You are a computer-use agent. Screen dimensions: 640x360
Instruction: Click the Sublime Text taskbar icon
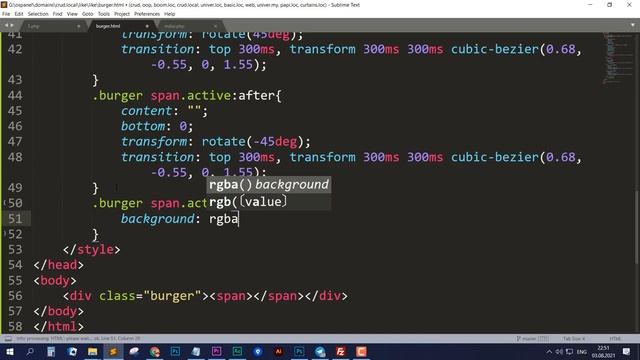click(x=113, y=351)
